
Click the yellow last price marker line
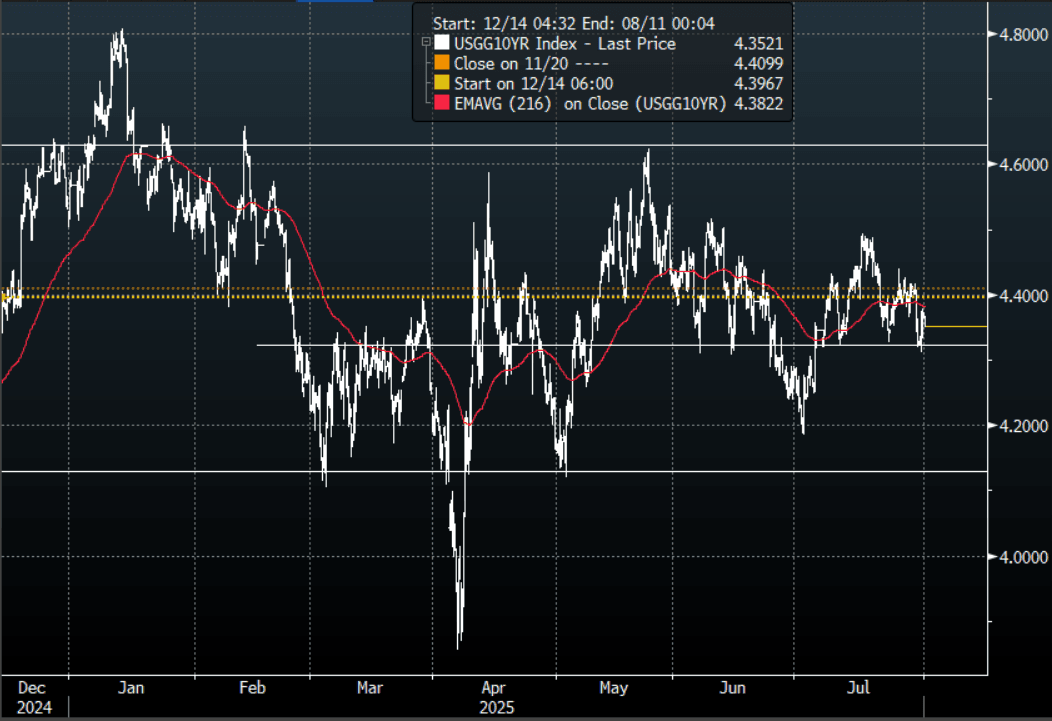(x=955, y=327)
